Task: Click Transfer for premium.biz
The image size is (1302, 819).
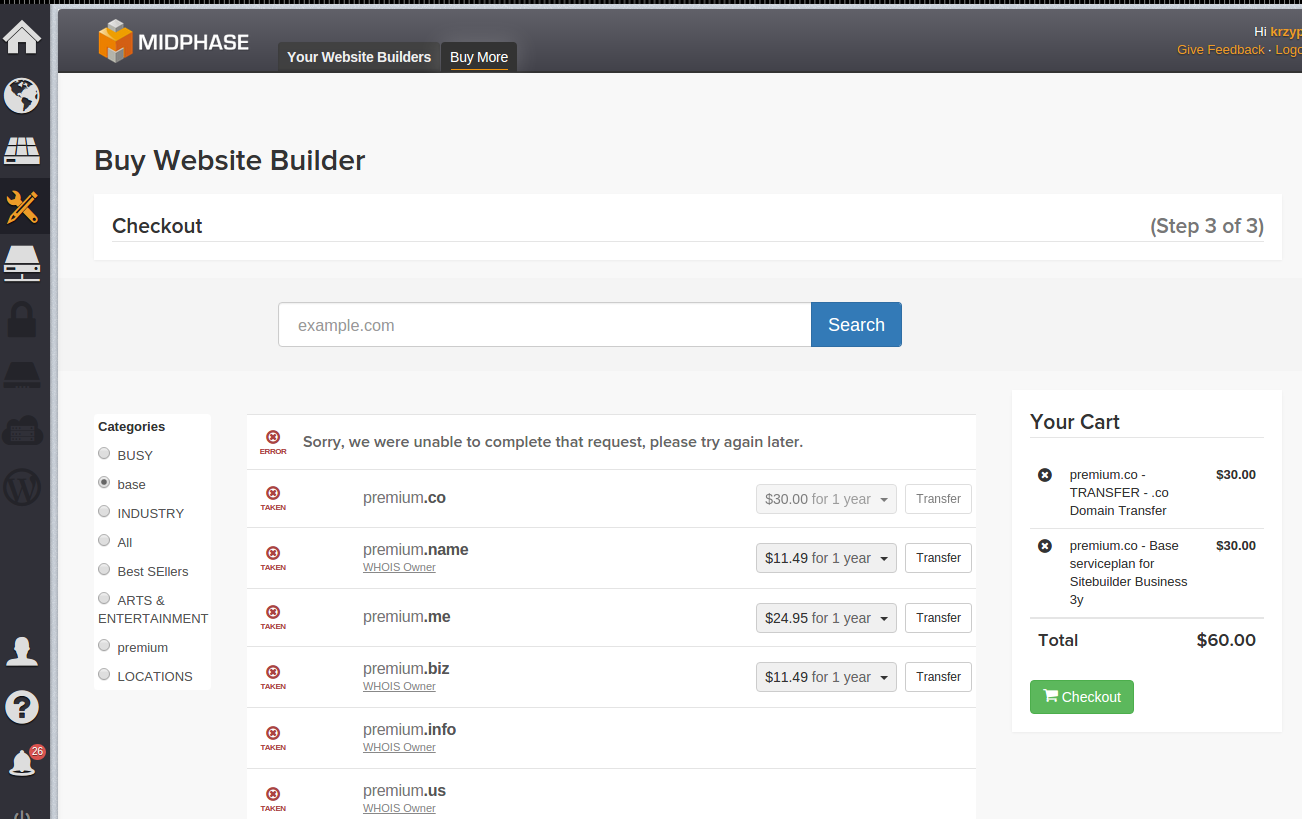Action: point(938,677)
